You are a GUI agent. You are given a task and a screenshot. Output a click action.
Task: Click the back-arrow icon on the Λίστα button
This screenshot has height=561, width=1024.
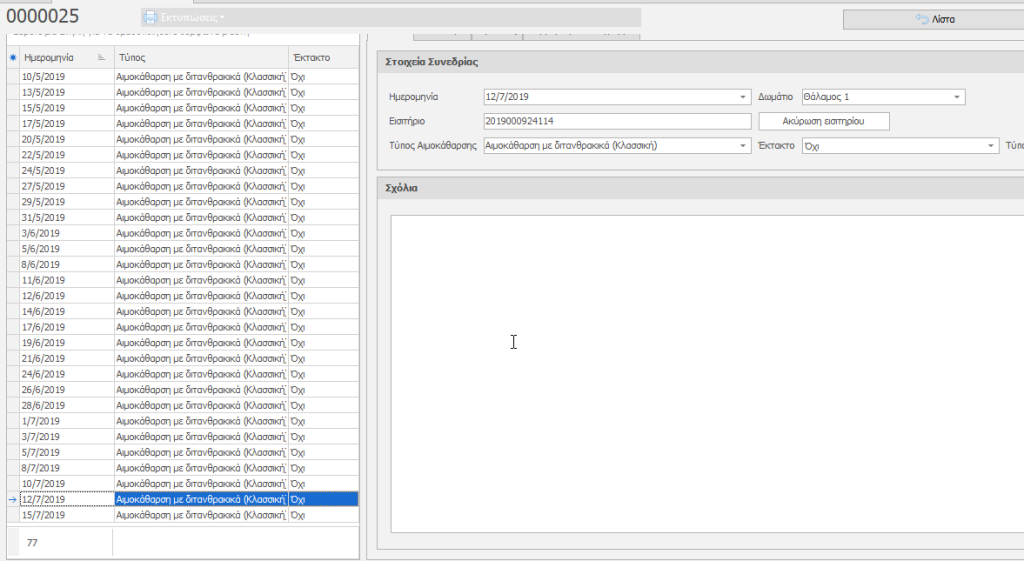(x=923, y=19)
